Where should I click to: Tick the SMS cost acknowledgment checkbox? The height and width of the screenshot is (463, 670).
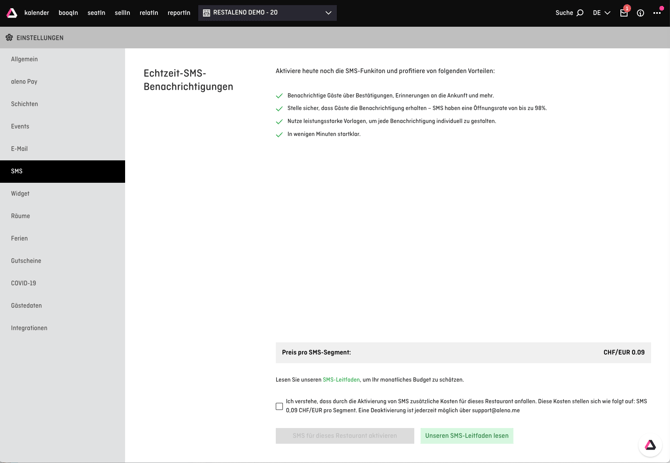(279, 406)
